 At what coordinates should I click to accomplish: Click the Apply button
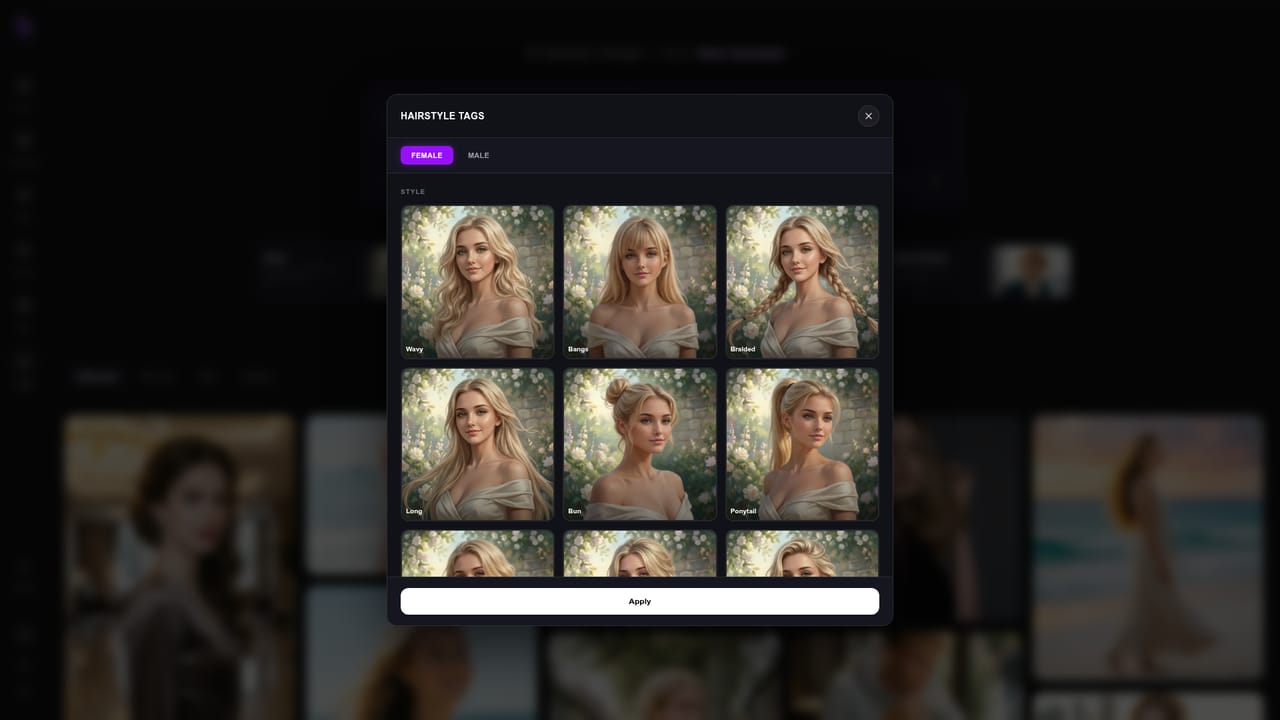pyautogui.click(x=640, y=601)
